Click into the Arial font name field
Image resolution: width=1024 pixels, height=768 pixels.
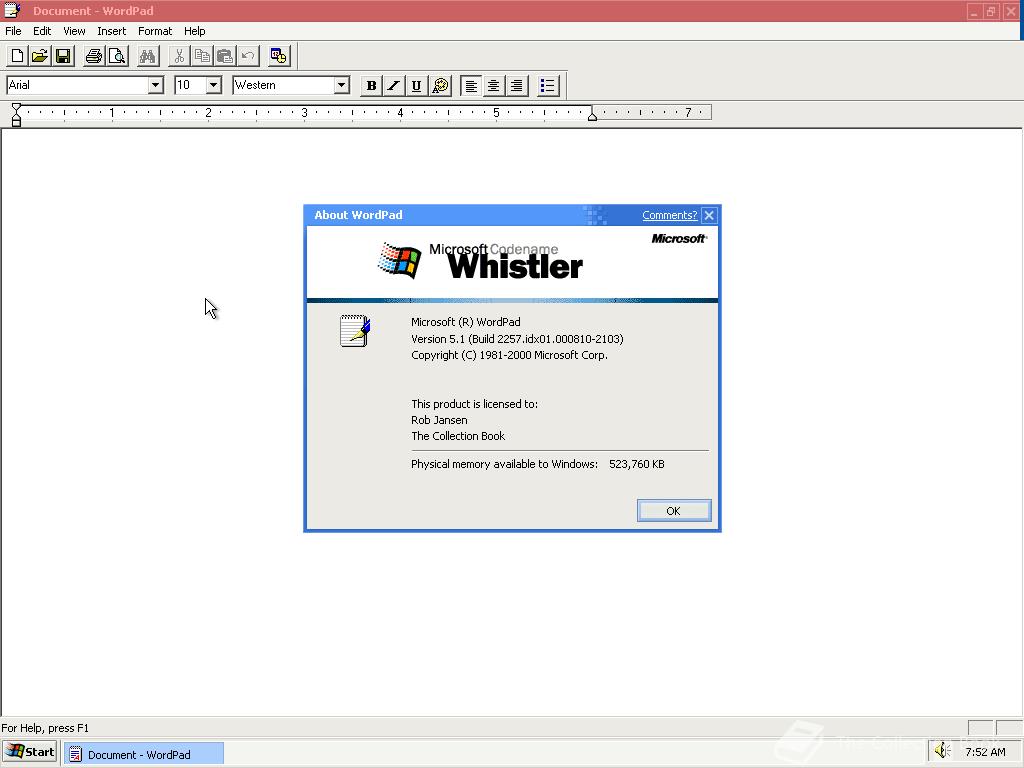pyautogui.click(x=77, y=85)
